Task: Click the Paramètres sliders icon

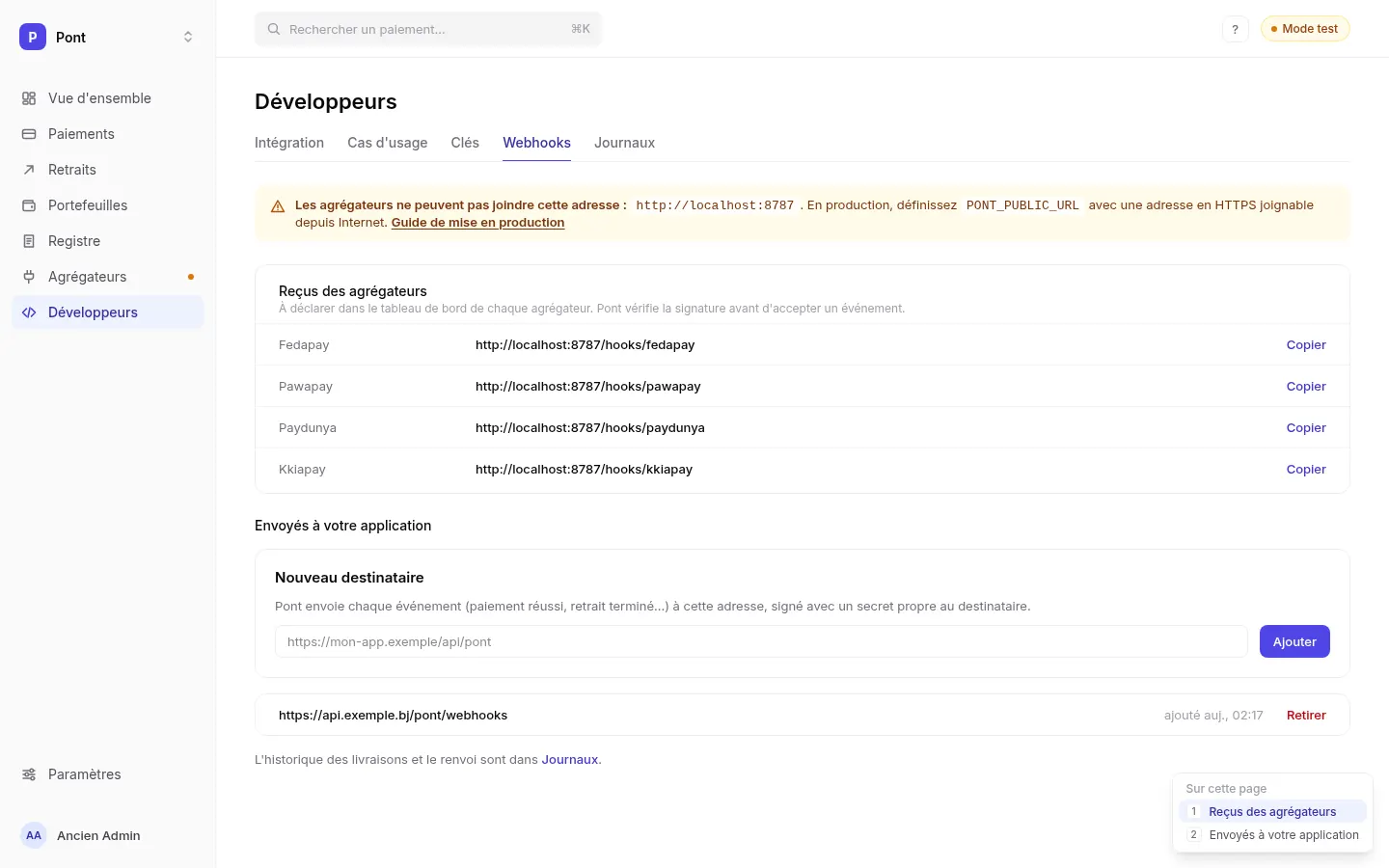Action: [x=29, y=774]
